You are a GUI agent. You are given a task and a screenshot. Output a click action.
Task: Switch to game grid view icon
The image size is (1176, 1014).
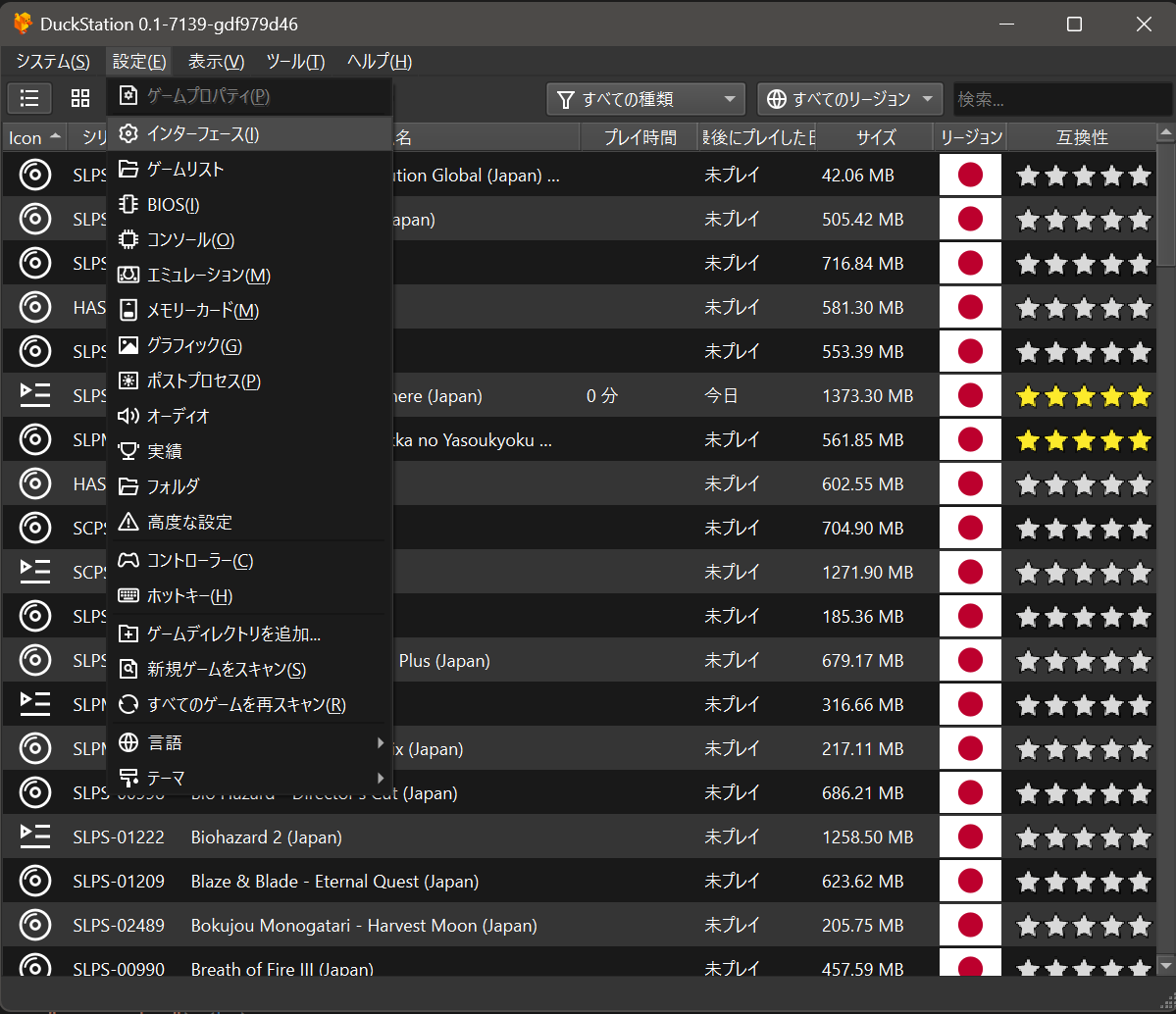(x=80, y=98)
